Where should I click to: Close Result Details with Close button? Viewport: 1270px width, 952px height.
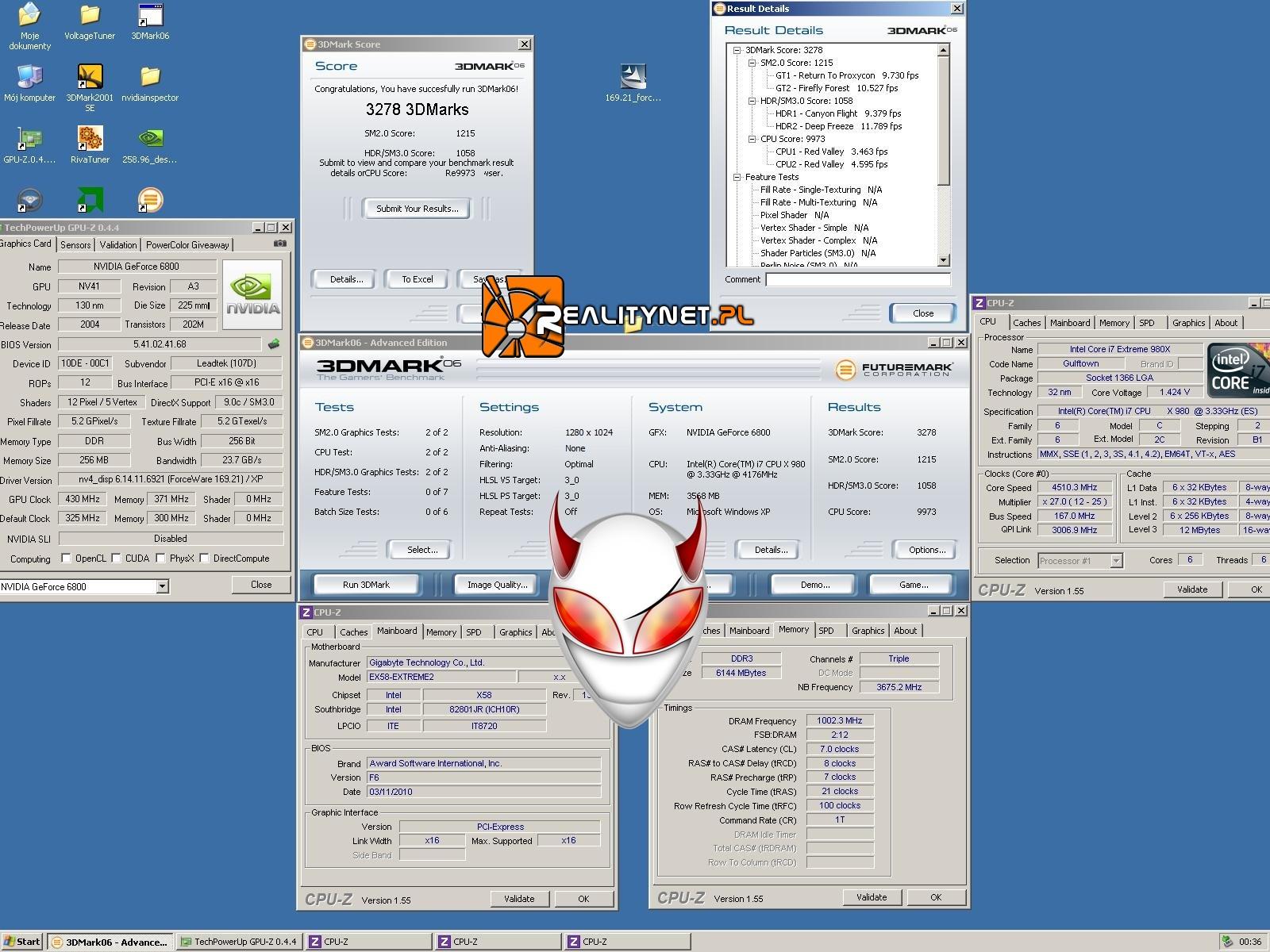(x=923, y=313)
